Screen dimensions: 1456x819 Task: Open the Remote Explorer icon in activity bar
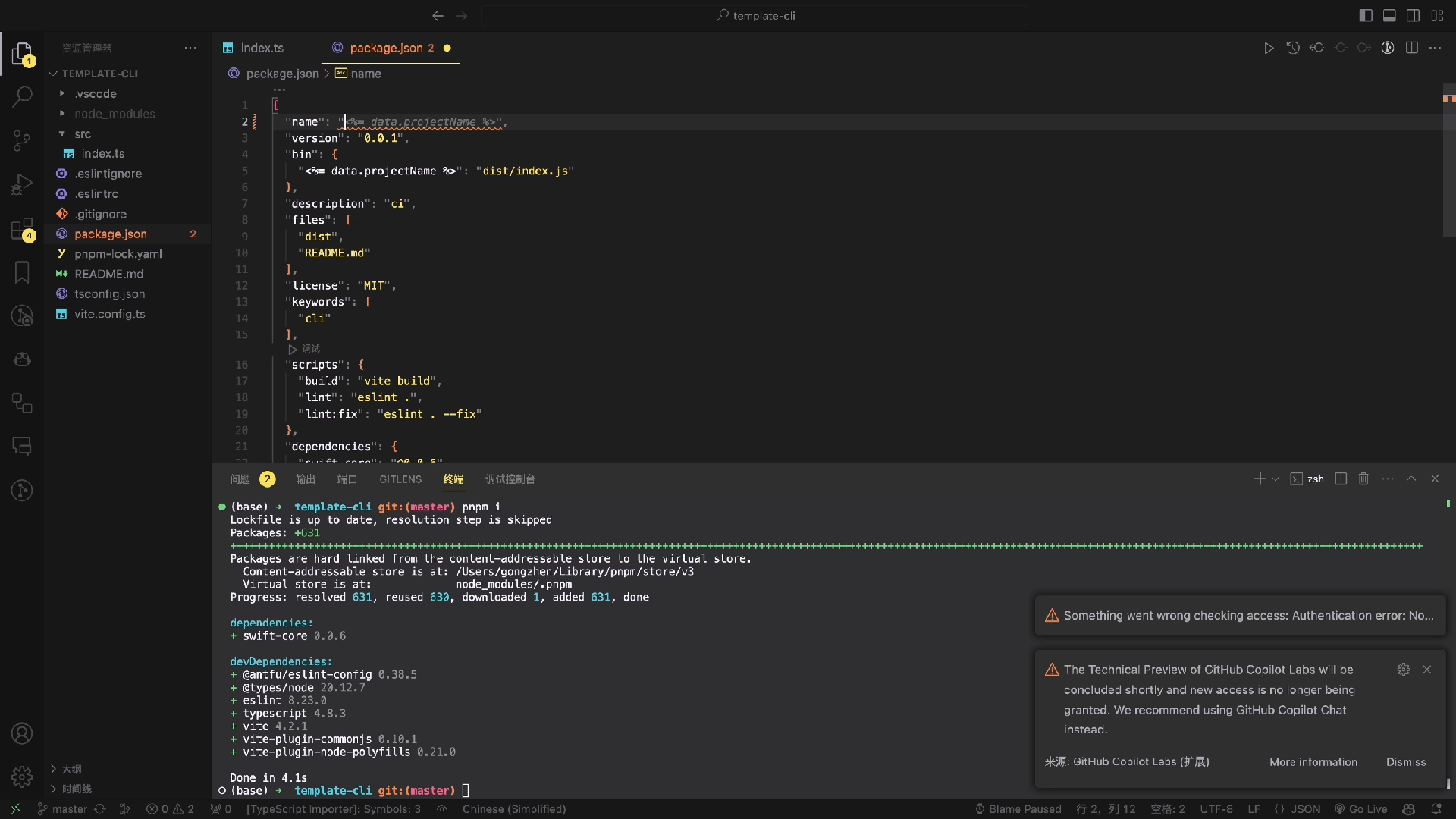pyautogui.click(x=22, y=403)
